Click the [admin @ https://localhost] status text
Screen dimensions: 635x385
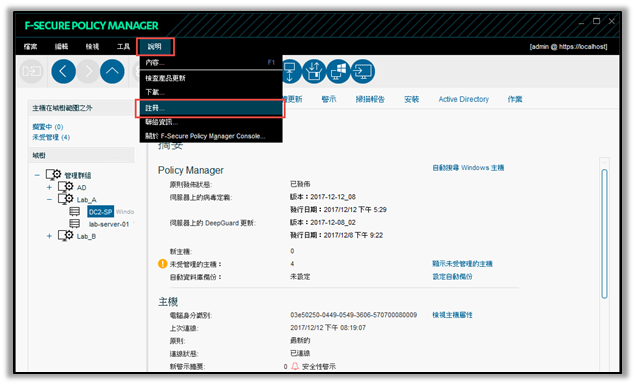click(x=569, y=47)
